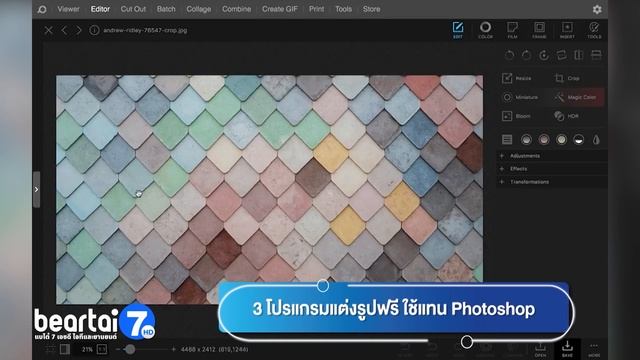Click the half-white circle filter icon
Image resolution: width=640 pixels, height=360 pixels.
[x=578, y=140]
